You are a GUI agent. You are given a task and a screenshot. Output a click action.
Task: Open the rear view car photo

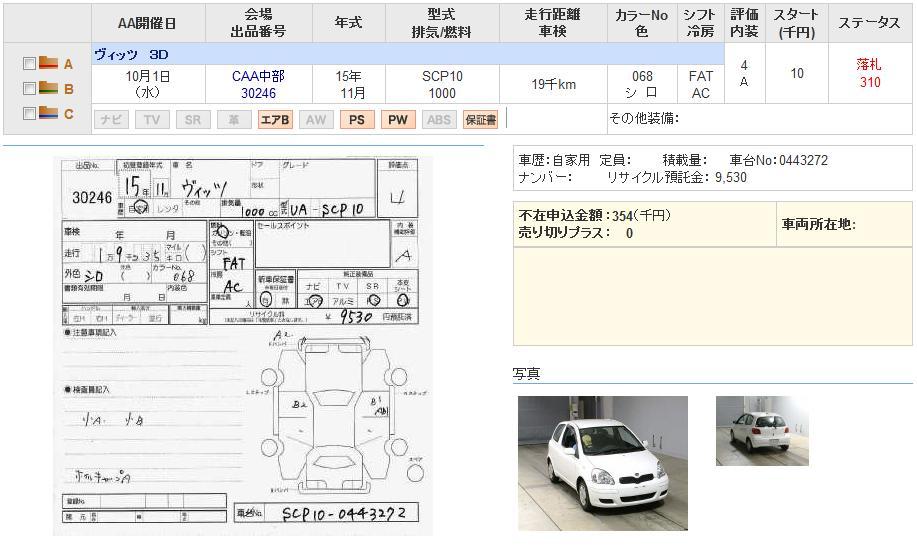pos(762,431)
